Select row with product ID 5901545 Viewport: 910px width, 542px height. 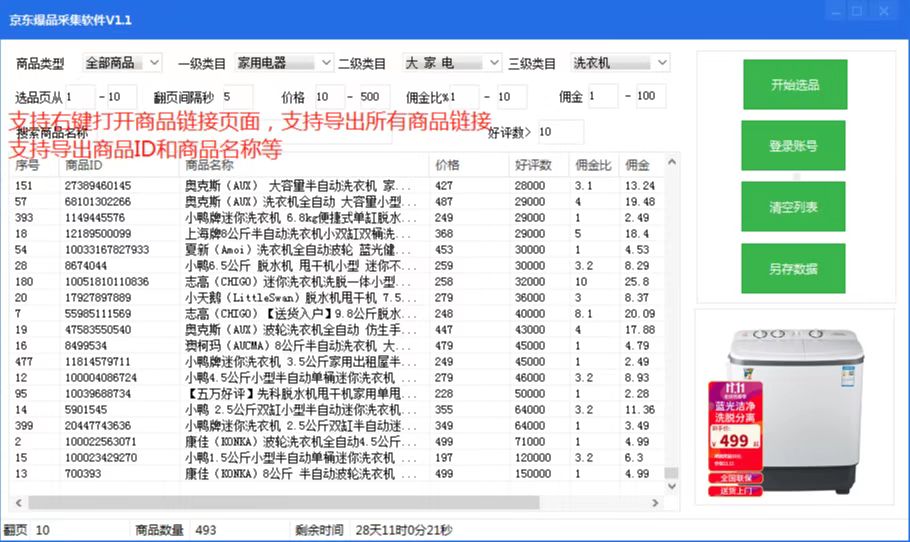click(337, 409)
